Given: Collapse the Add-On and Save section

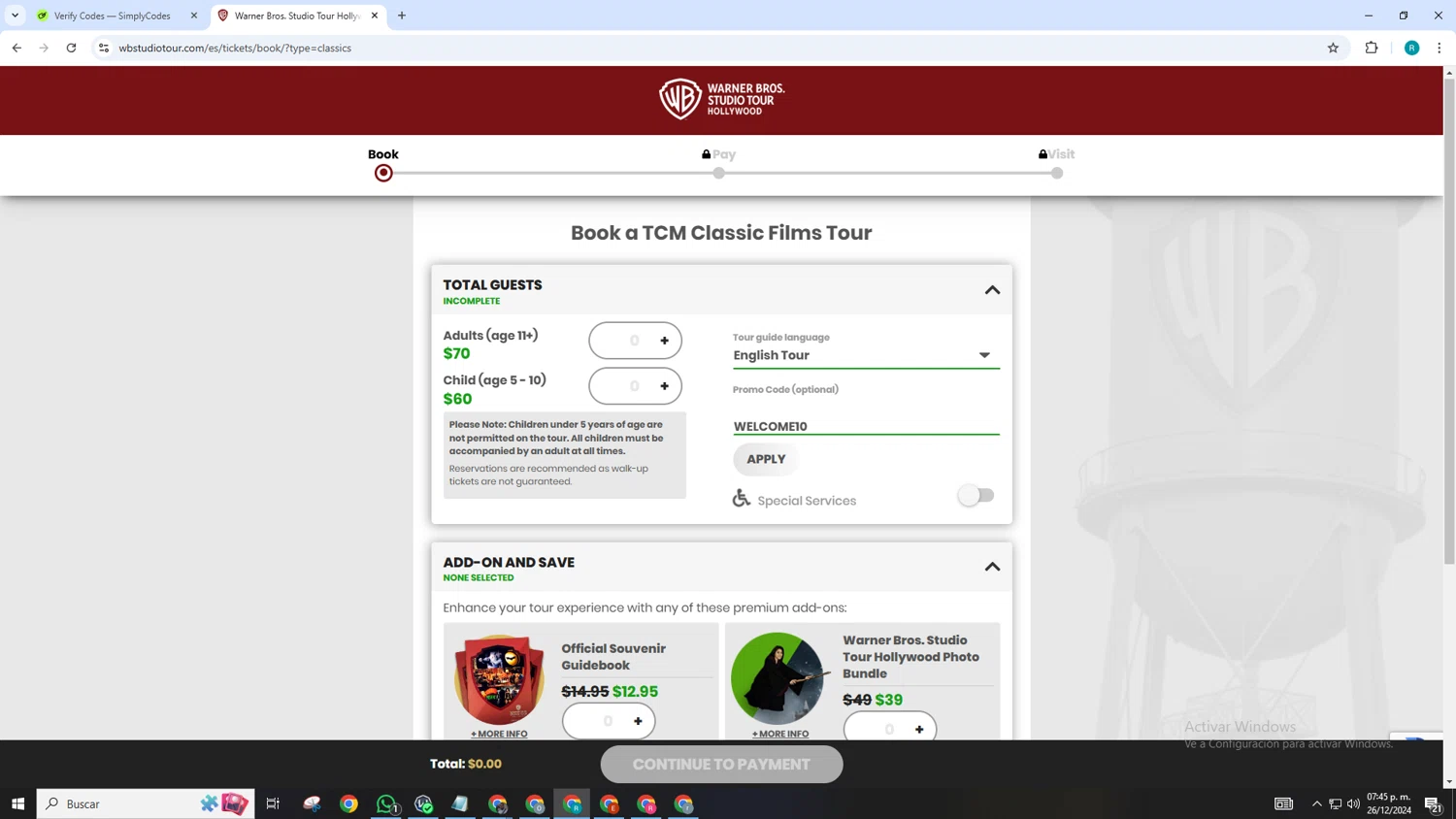Looking at the screenshot, I should (x=992, y=567).
